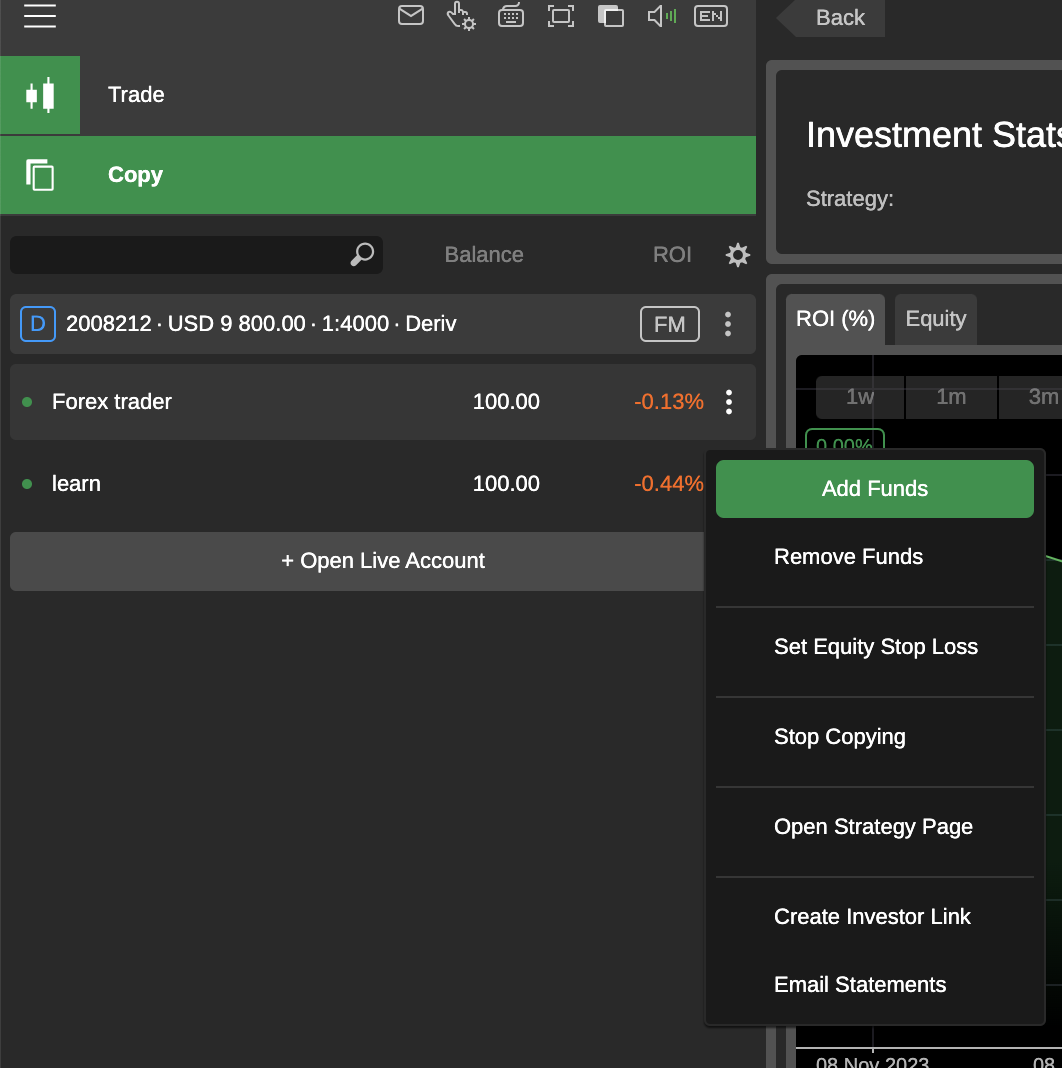Open one-click trading settings icon

[461, 16]
